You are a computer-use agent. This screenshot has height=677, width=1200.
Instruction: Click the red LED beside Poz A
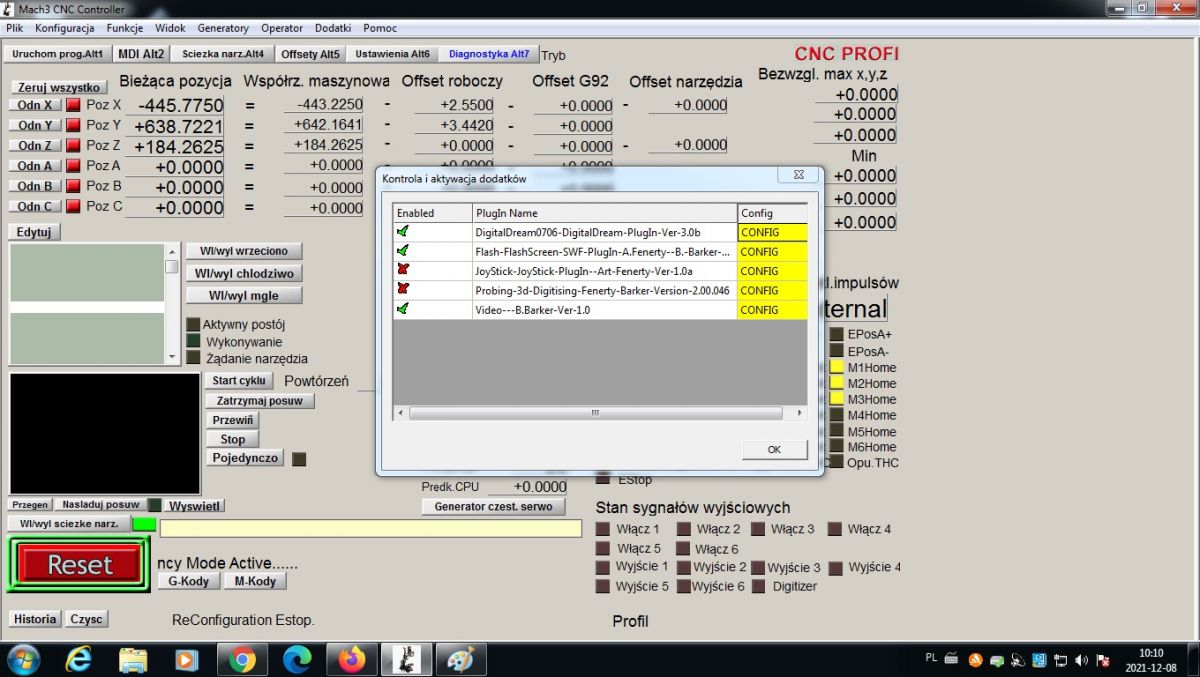pyautogui.click(x=72, y=166)
